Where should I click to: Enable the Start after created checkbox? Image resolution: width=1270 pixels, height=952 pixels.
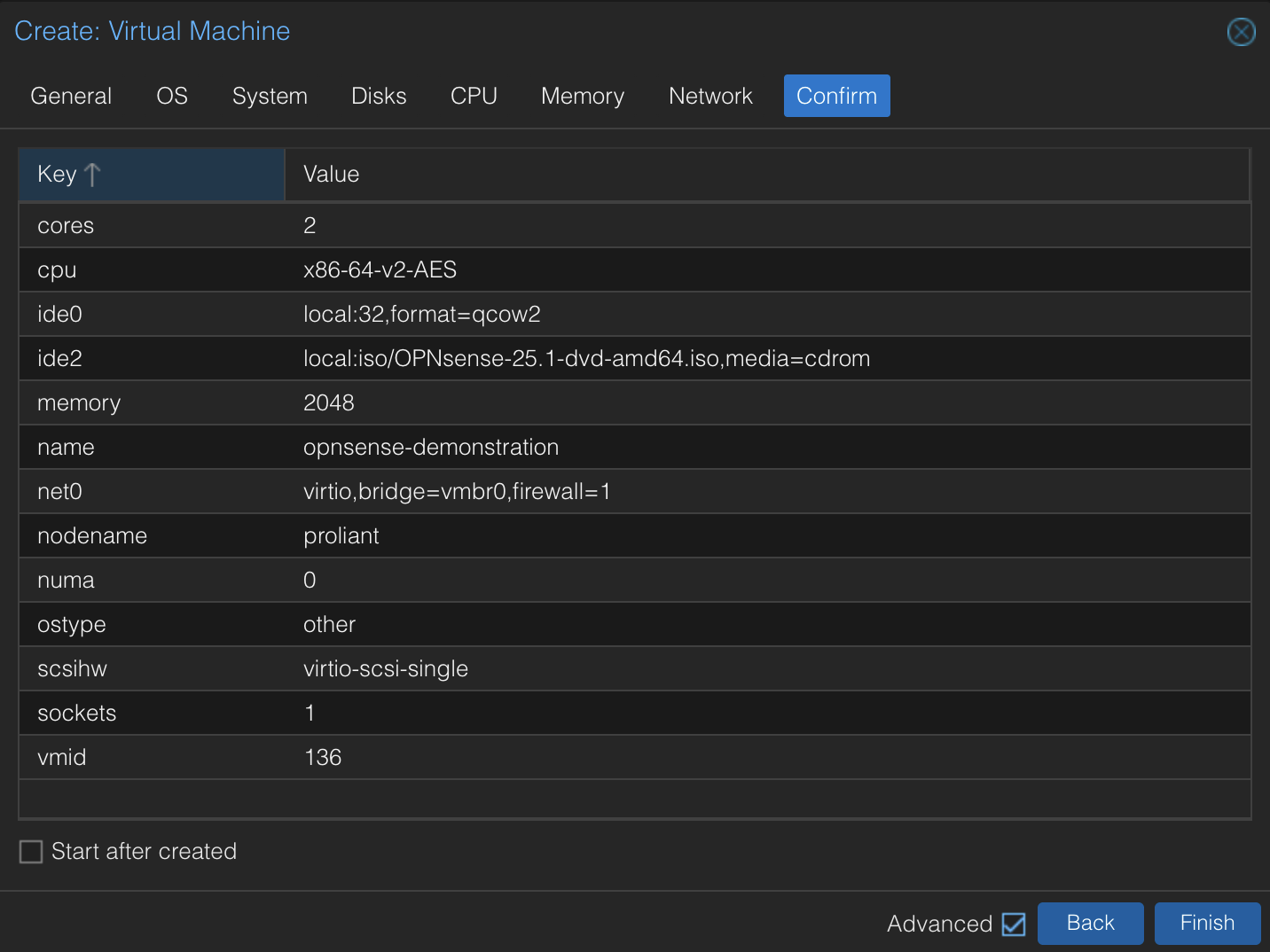[30, 851]
